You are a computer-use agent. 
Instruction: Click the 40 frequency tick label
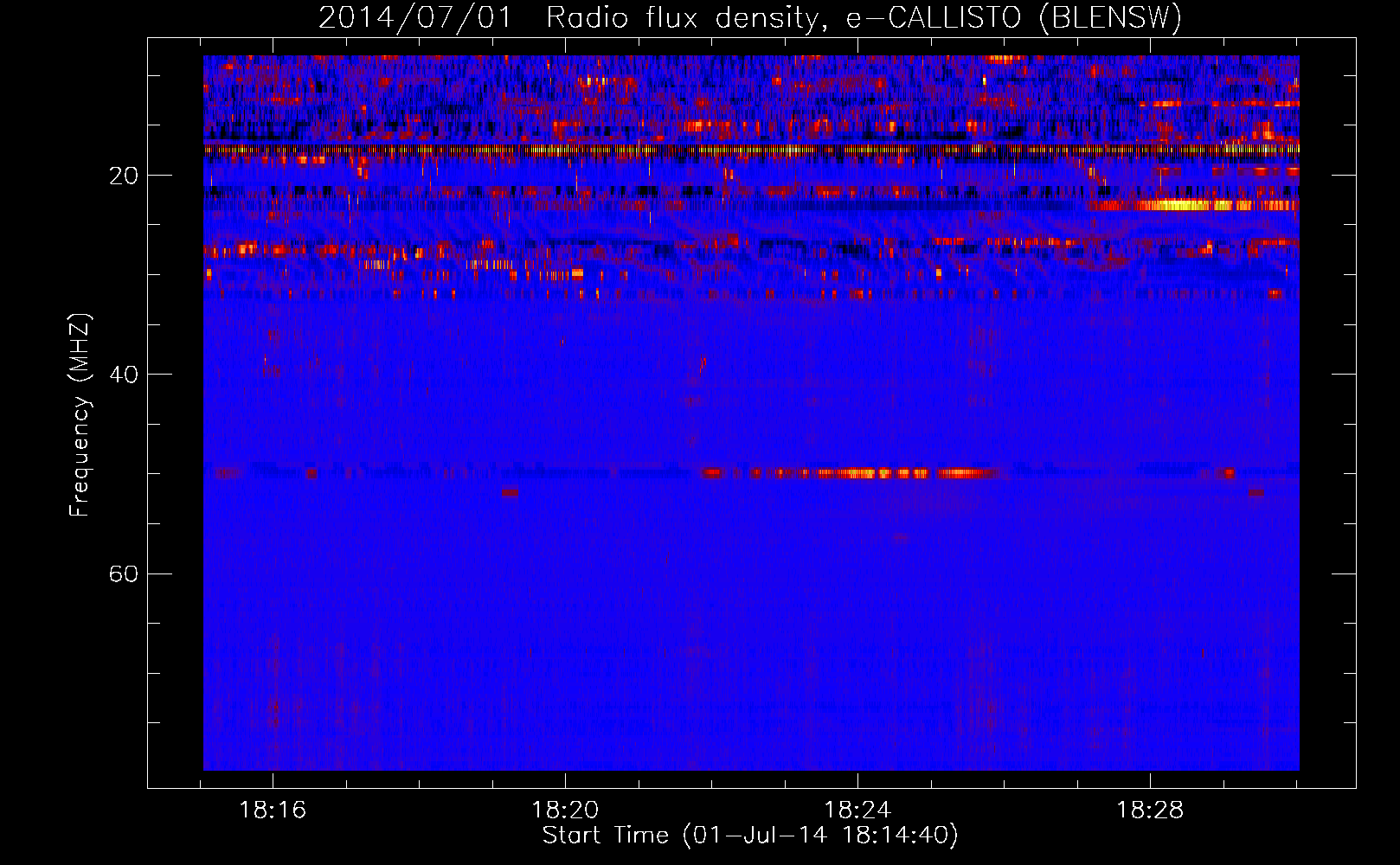tap(123, 375)
